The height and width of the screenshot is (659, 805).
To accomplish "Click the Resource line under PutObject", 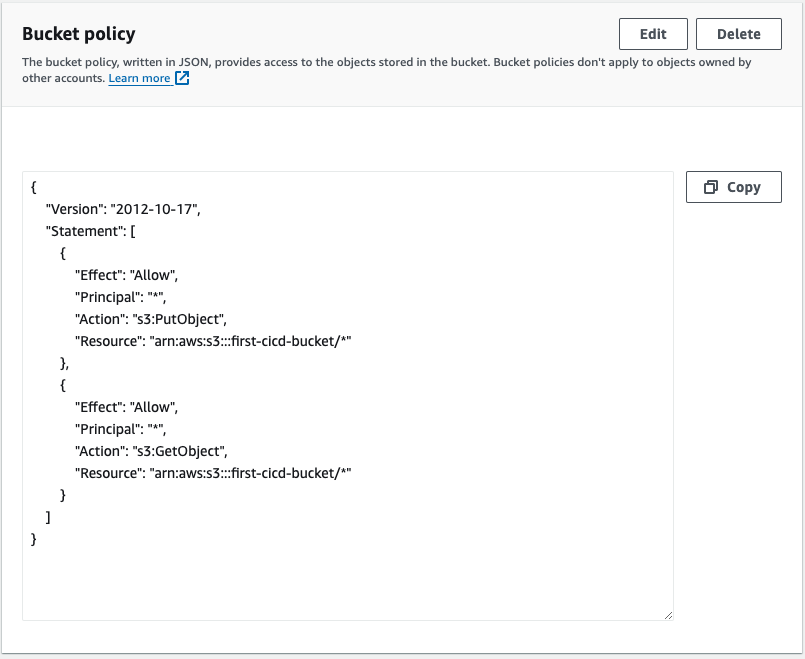I will point(213,341).
